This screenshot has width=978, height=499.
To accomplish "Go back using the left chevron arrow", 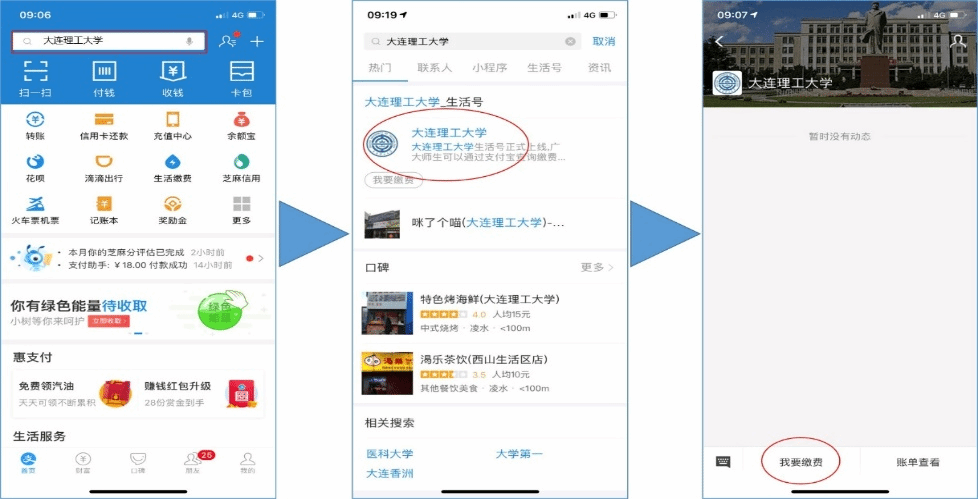I will 719,41.
